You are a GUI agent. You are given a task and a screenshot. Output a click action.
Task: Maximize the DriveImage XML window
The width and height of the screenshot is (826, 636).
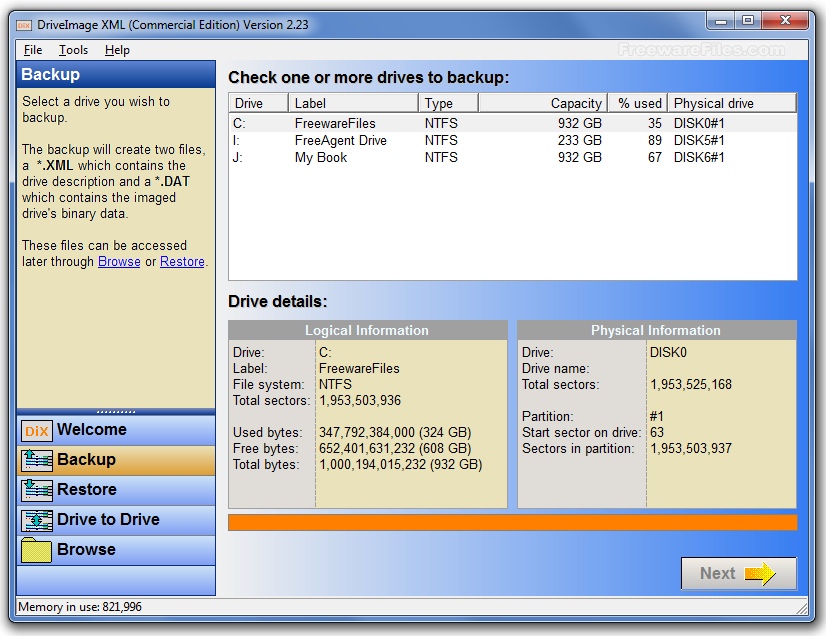[748, 21]
